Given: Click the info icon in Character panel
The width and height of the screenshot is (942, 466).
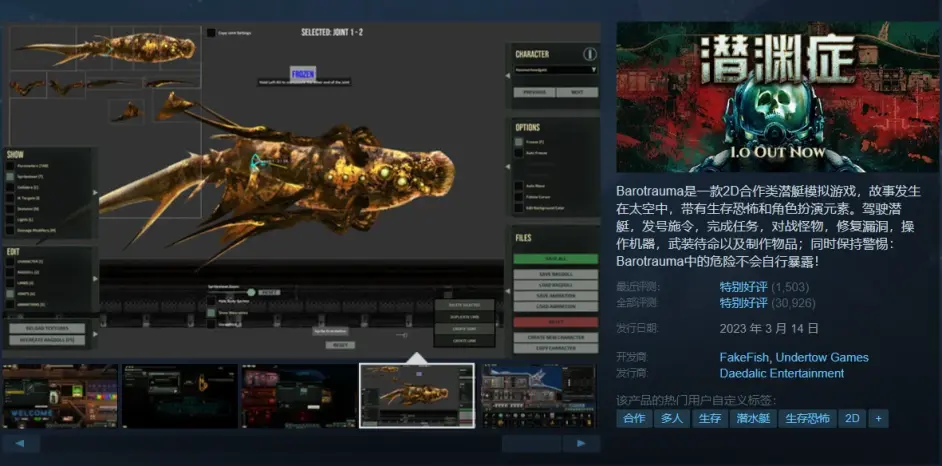Looking at the screenshot, I should [x=589, y=54].
